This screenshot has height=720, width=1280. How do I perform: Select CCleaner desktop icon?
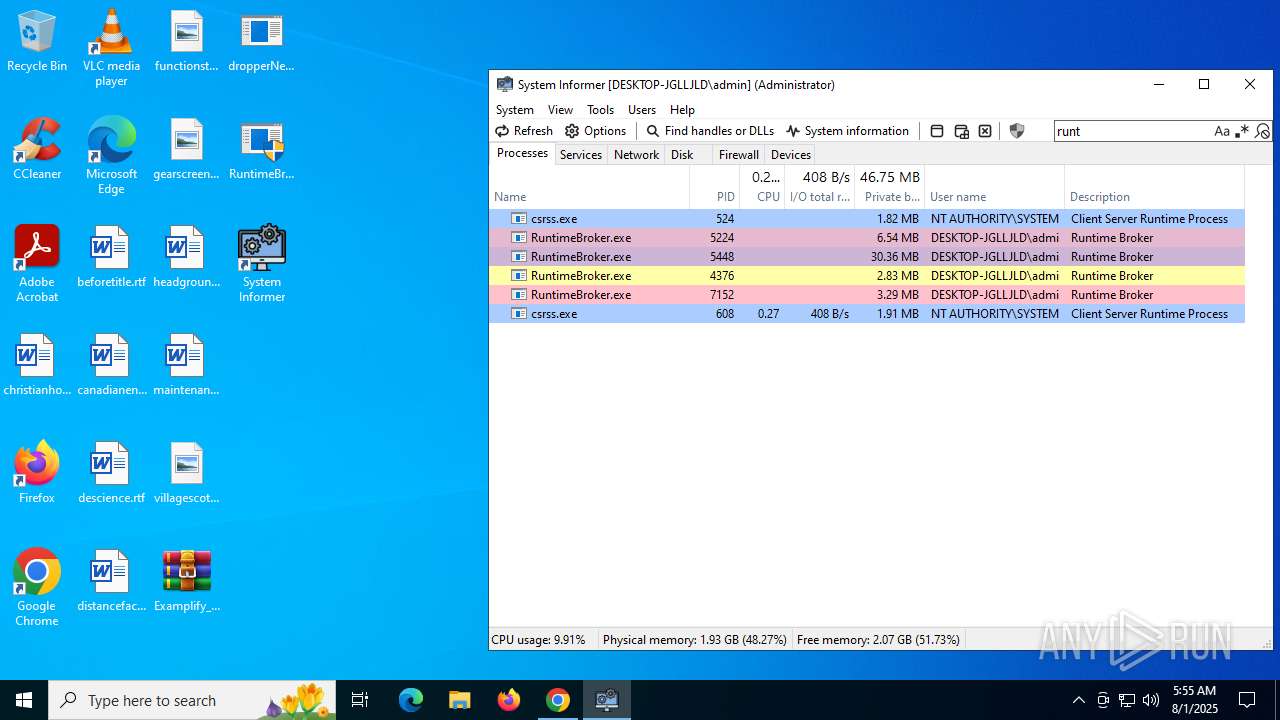tap(37, 150)
